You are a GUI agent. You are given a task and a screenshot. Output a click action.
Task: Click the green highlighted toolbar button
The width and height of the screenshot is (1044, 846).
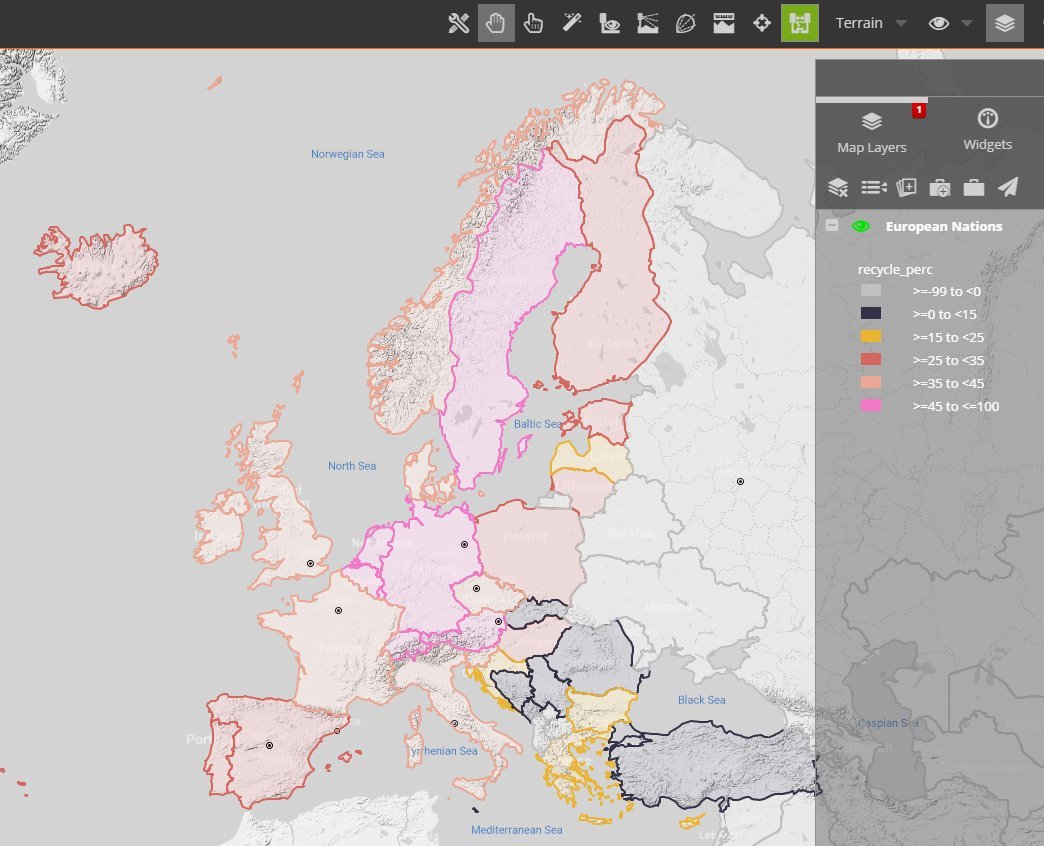coord(800,23)
